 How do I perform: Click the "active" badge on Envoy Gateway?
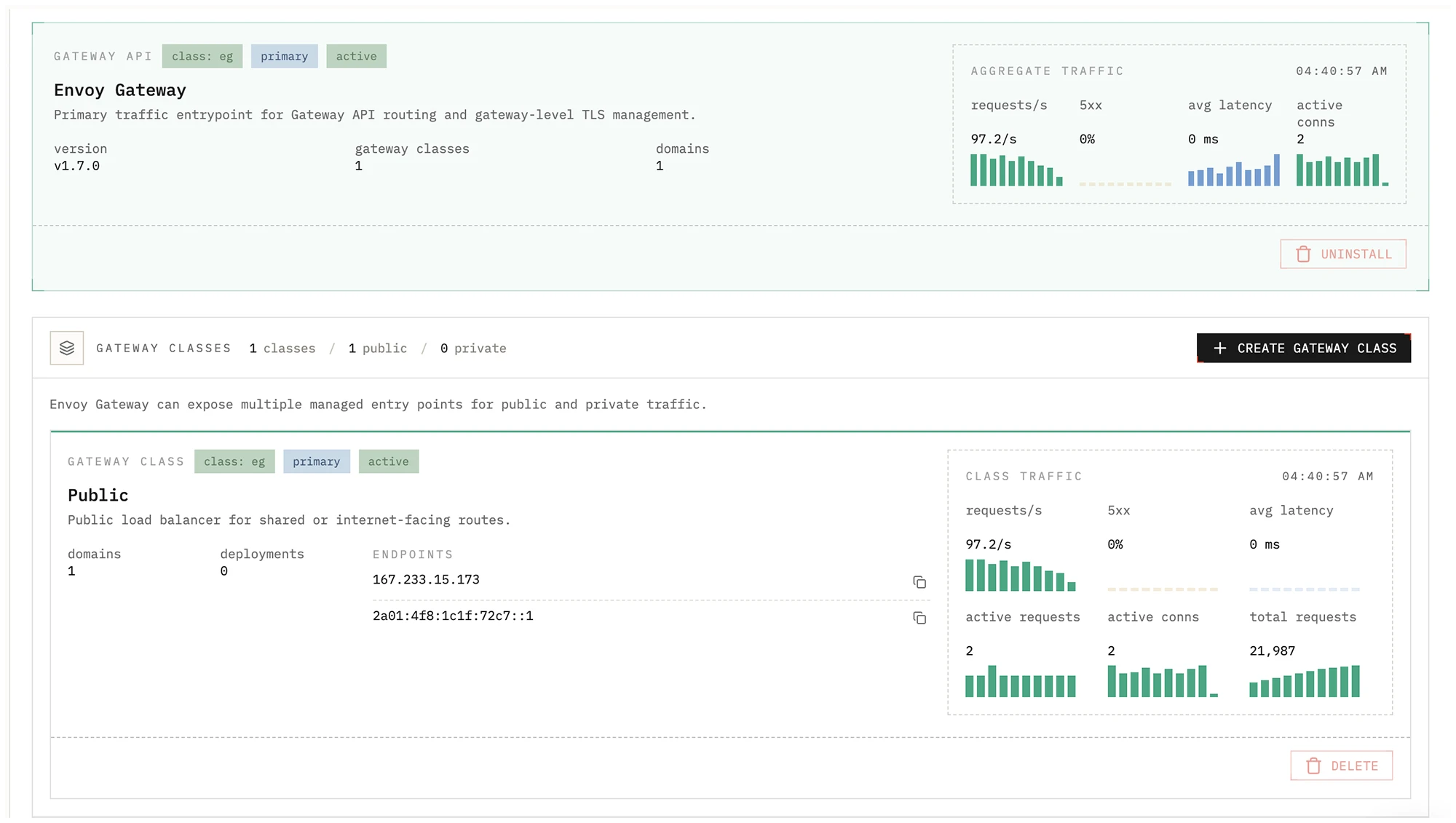pos(356,56)
